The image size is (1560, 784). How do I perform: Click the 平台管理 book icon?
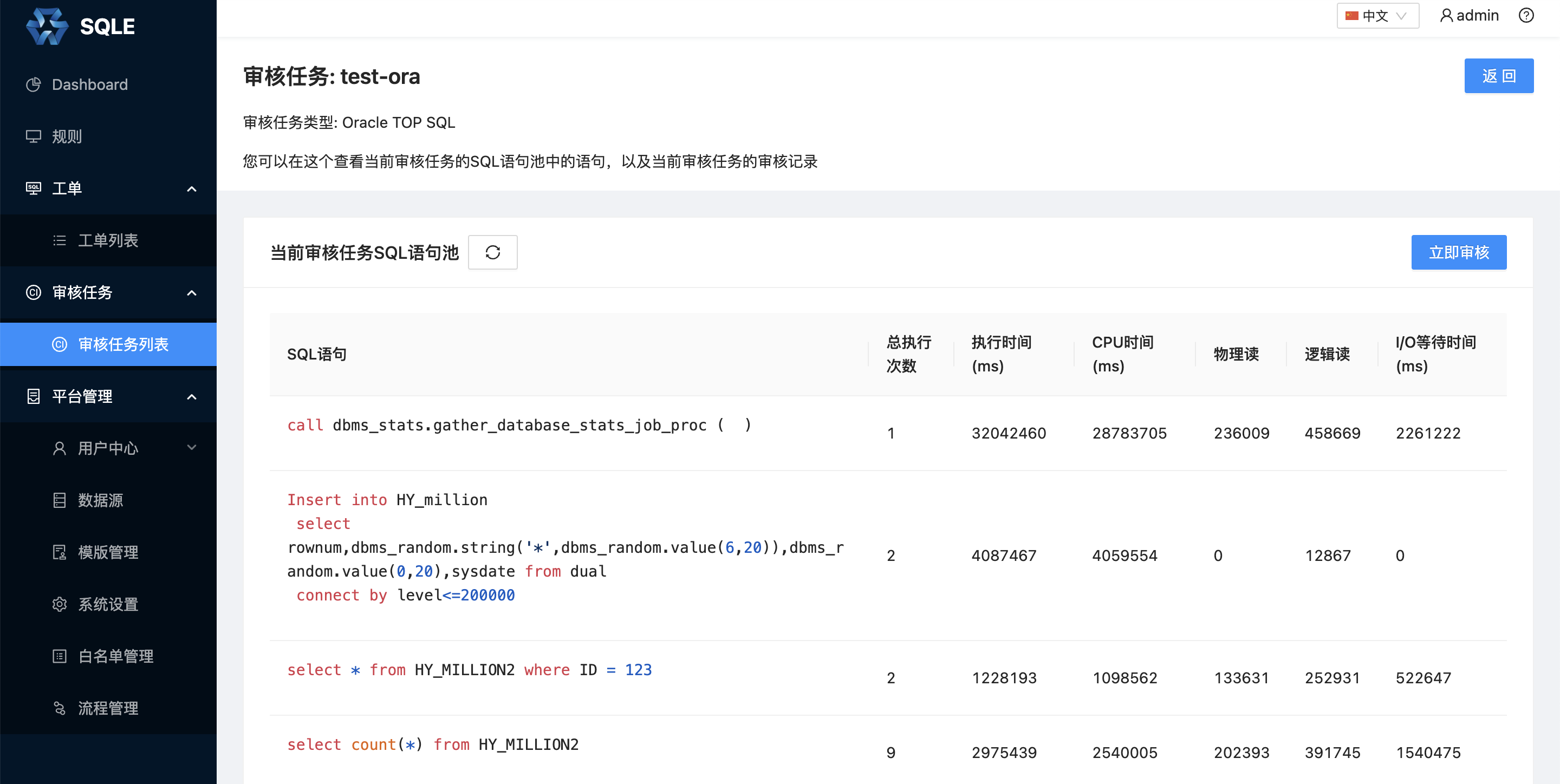coord(33,396)
